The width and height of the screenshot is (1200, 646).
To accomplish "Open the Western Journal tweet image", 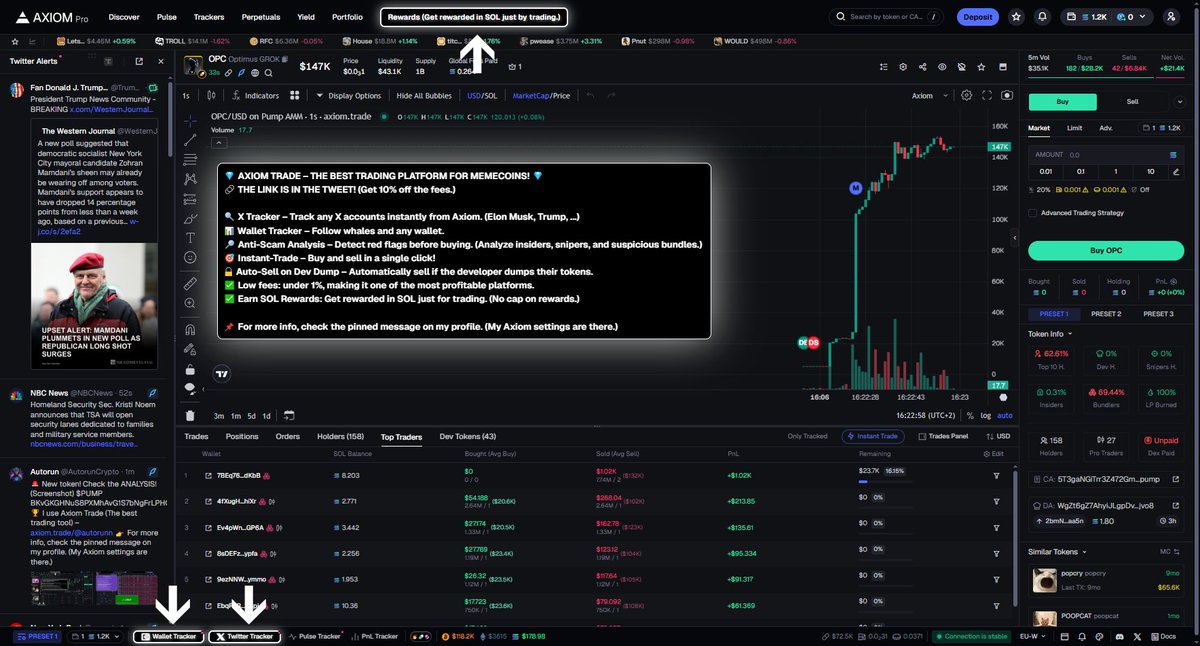I will pyautogui.click(x=94, y=308).
